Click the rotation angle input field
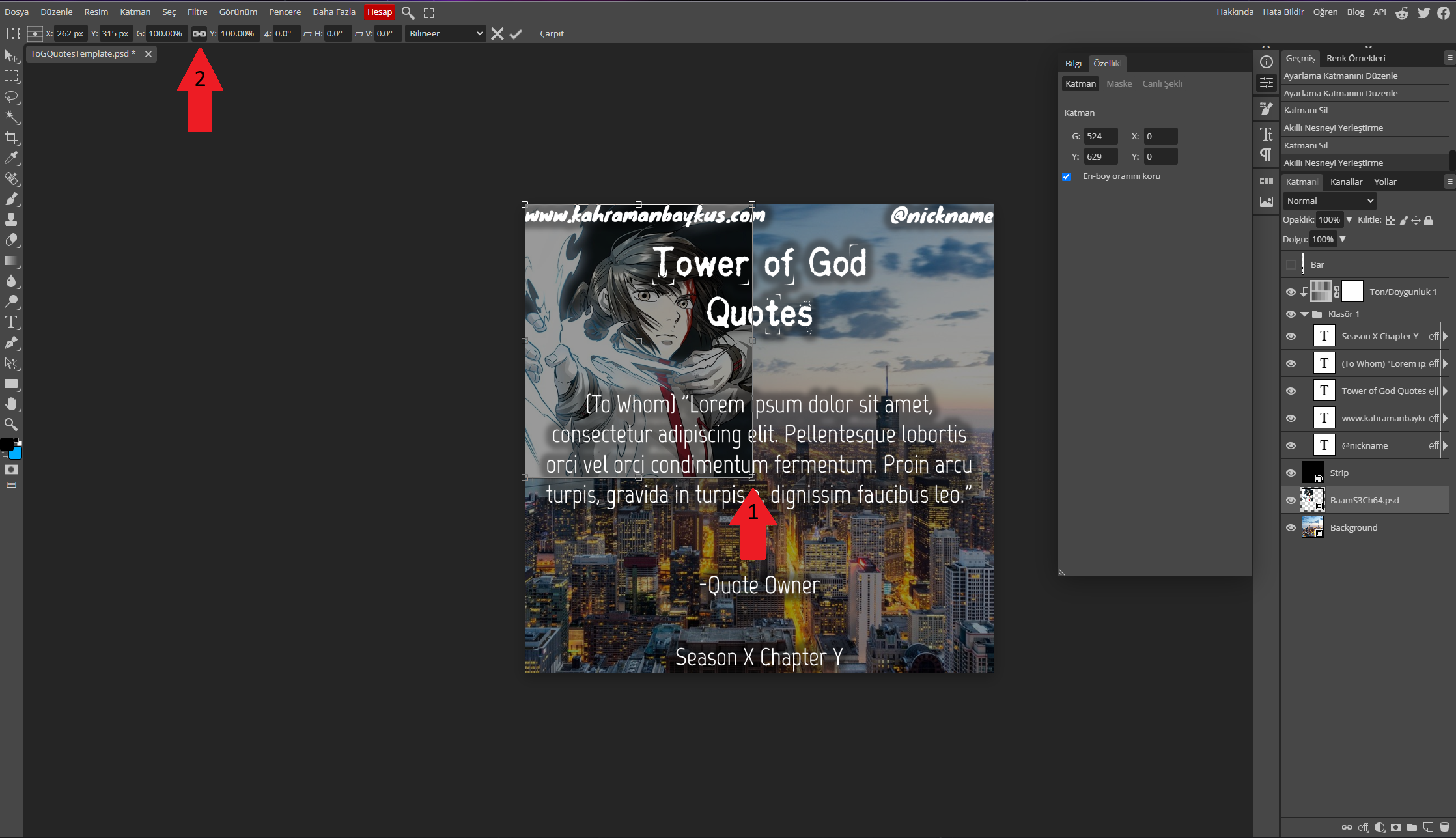This screenshot has height=838, width=1456. [x=287, y=34]
